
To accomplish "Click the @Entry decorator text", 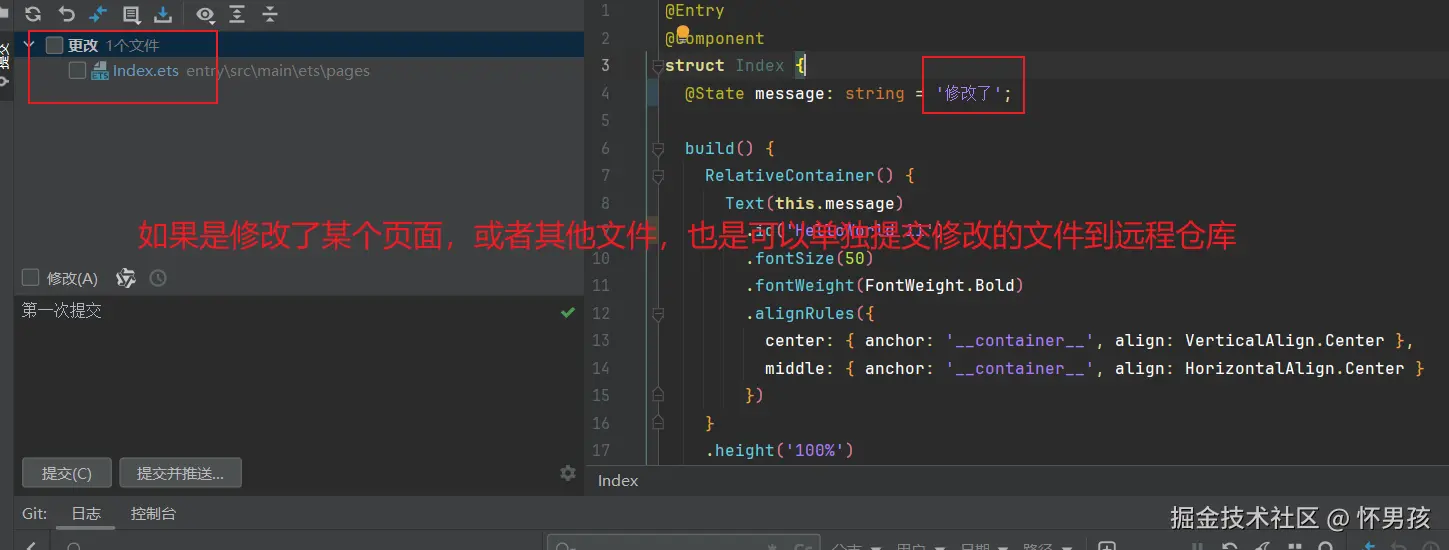I will (695, 10).
